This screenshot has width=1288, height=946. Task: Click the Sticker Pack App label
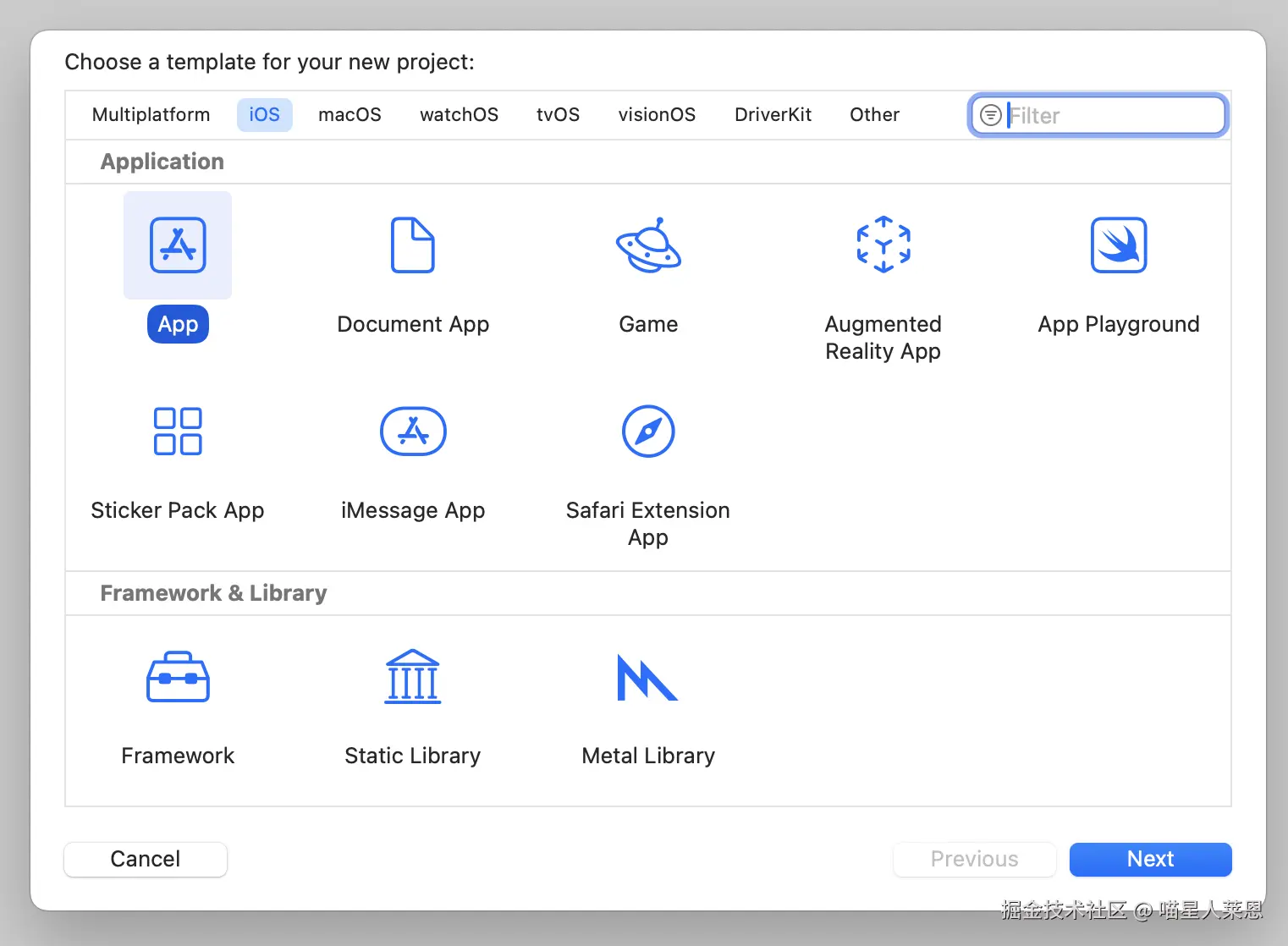[x=178, y=511]
